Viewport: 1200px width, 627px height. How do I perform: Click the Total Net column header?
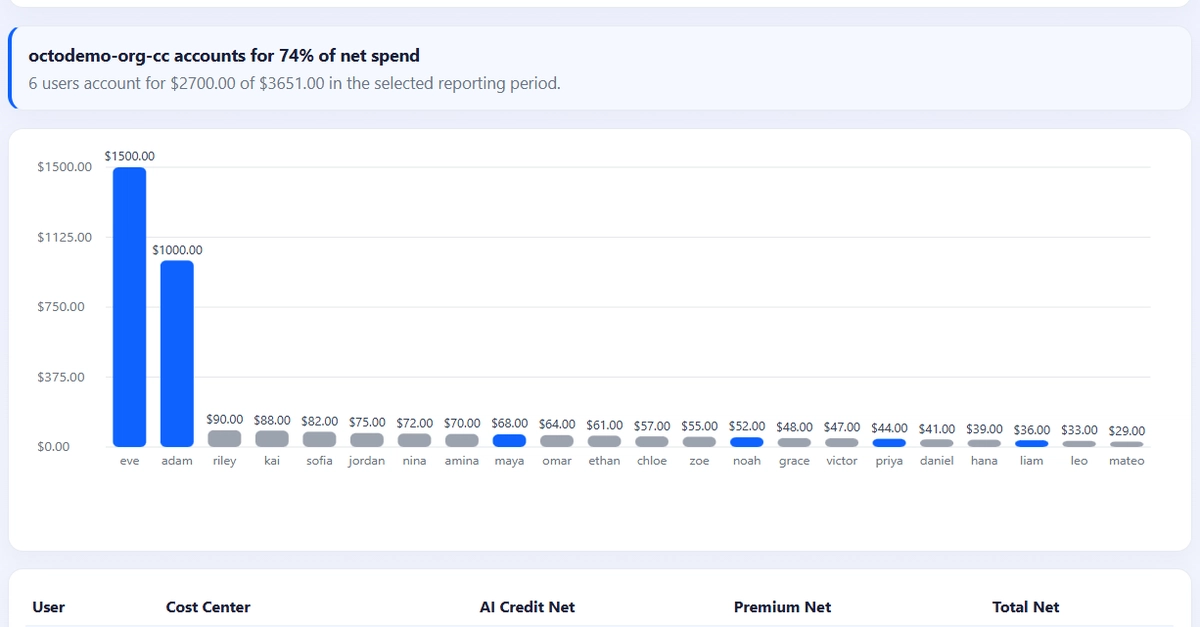tap(1025, 607)
